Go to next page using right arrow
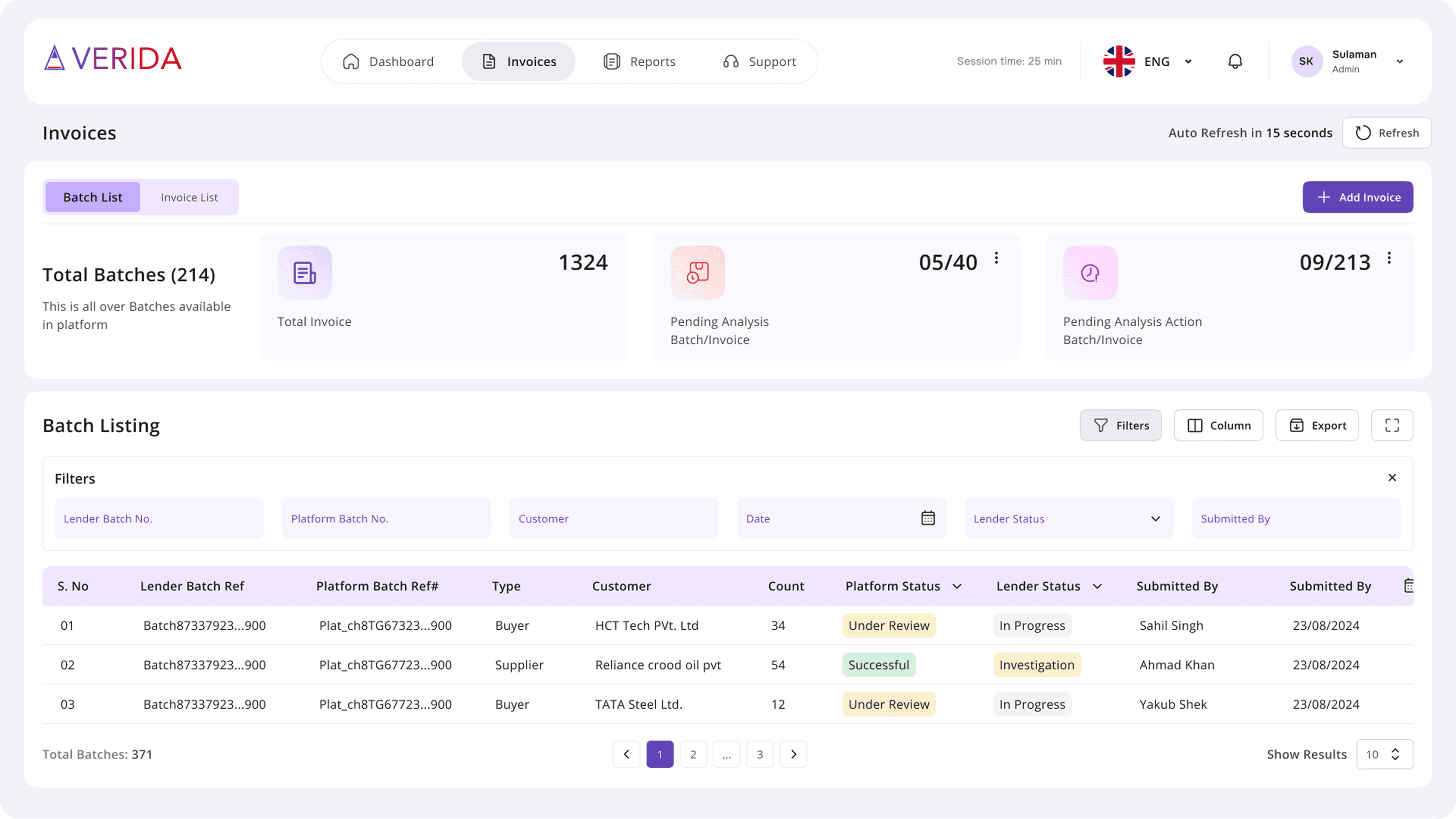This screenshot has width=1456, height=819. click(x=793, y=754)
